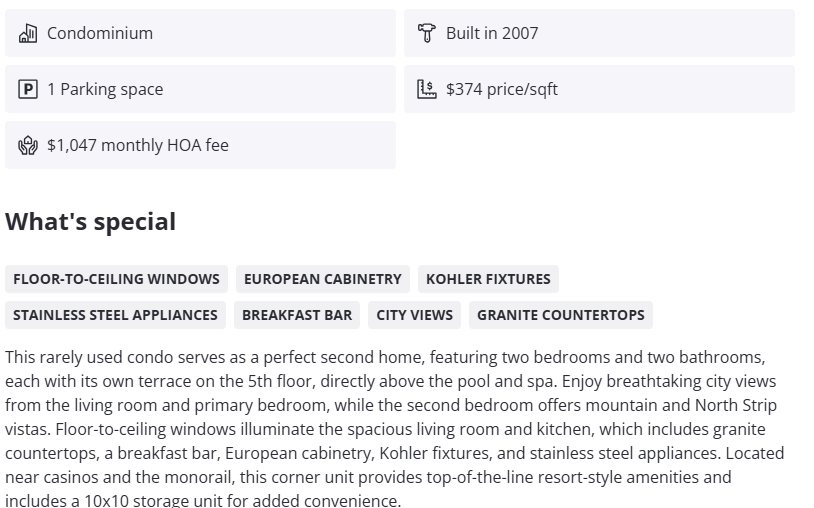Click the Condominium text label
This screenshot has height=508, width=814.
click(x=100, y=33)
